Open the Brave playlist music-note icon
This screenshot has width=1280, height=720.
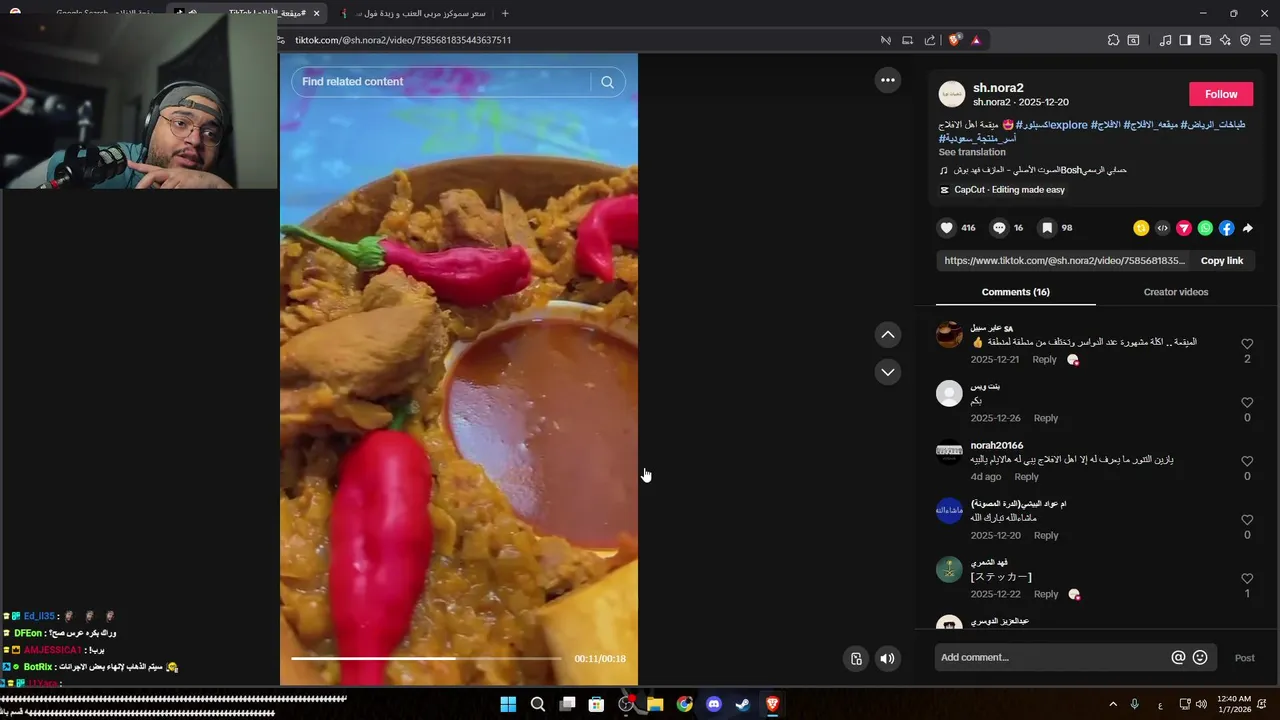1165,40
